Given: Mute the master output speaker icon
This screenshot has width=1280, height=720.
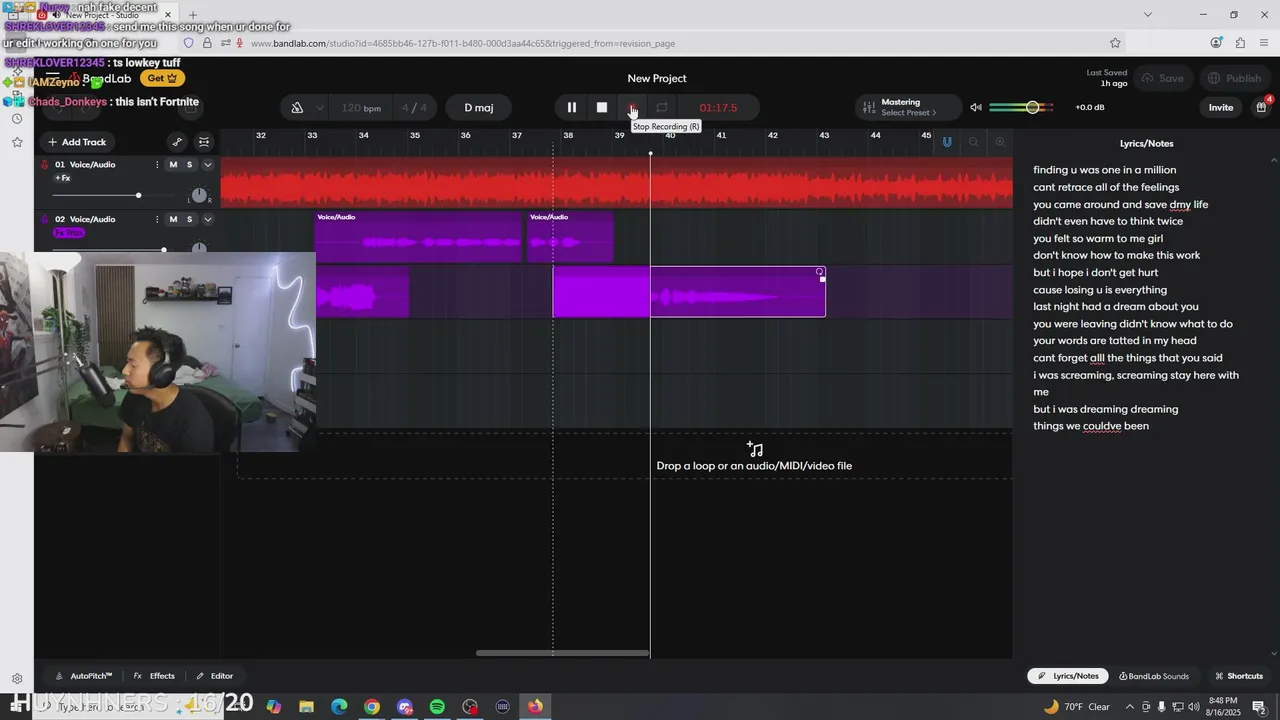Looking at the screenshot, I should click(976, 107).
